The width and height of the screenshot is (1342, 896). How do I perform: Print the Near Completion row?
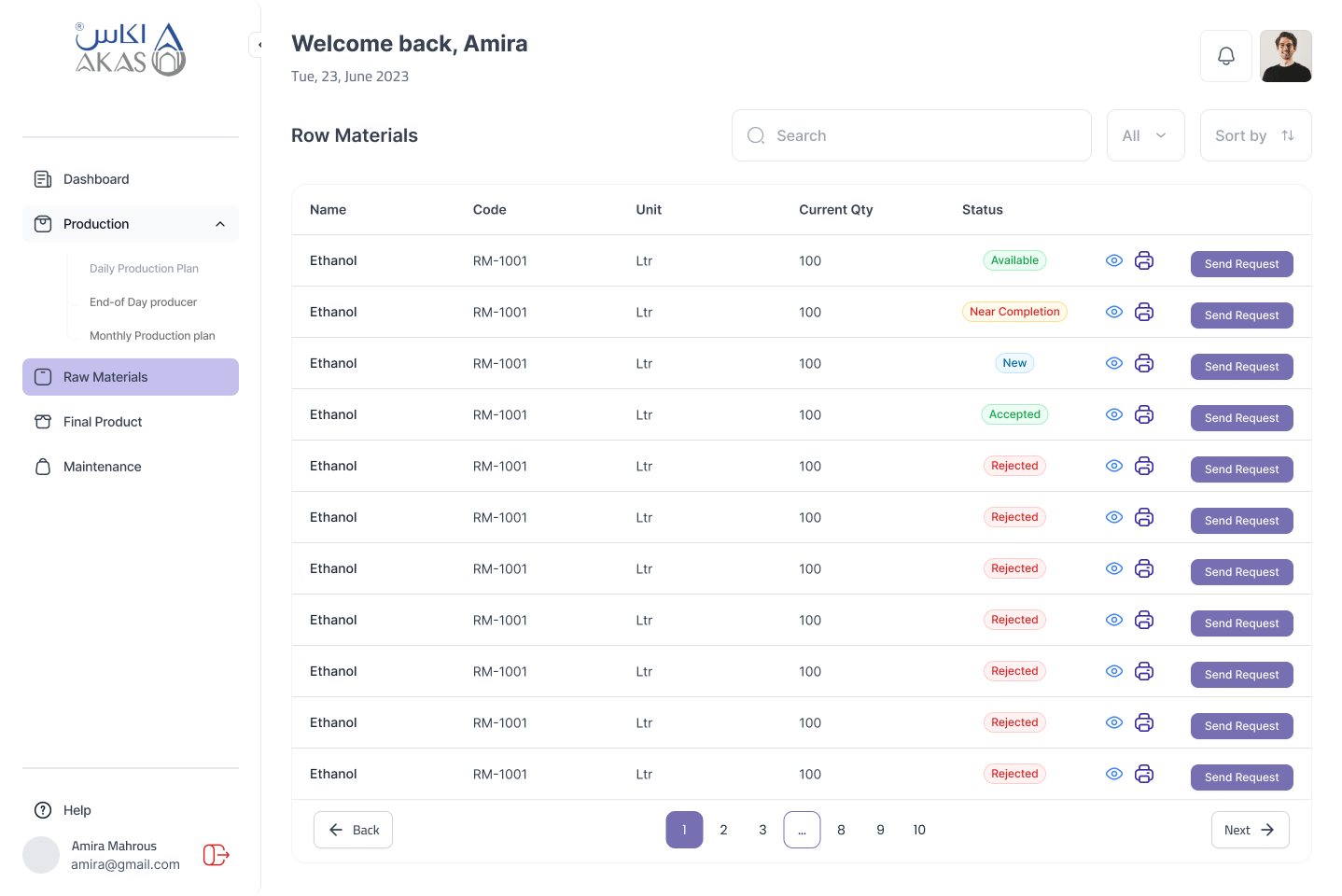pyautogui.click(x=1144, y=312)
